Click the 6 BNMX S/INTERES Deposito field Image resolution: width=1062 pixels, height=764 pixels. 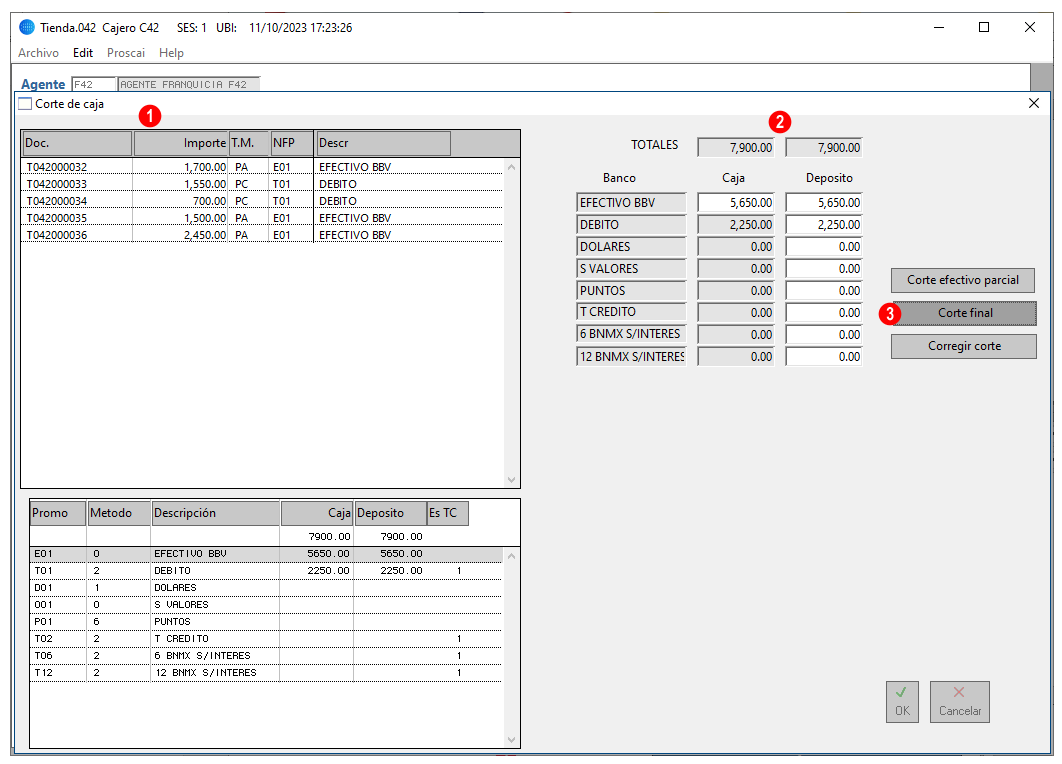824,335
